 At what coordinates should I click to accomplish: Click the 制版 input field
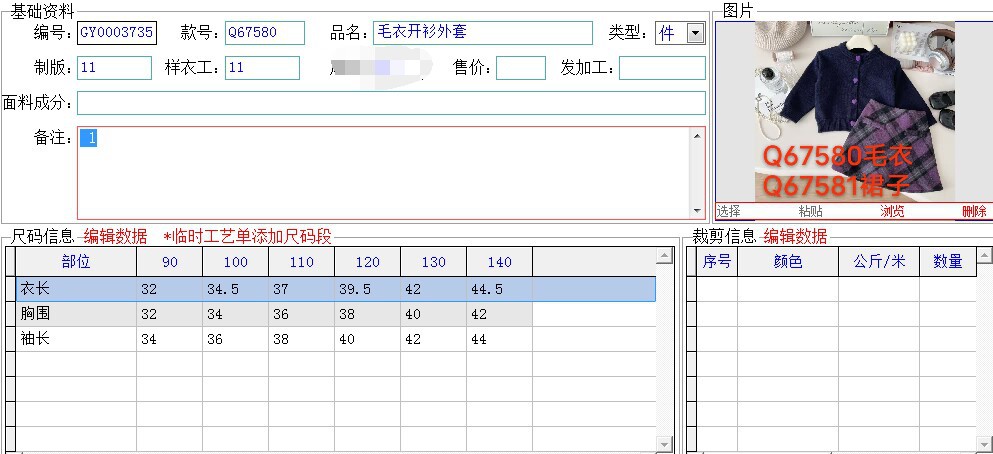coord(114,68)
